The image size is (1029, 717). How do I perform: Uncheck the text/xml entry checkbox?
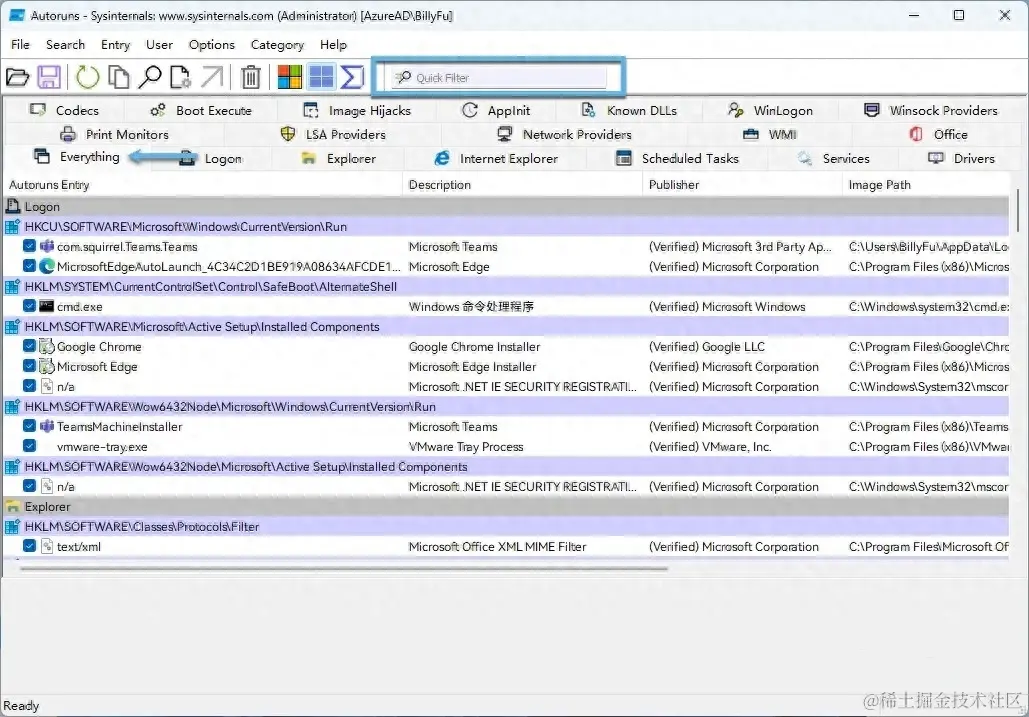coord(29,546)
